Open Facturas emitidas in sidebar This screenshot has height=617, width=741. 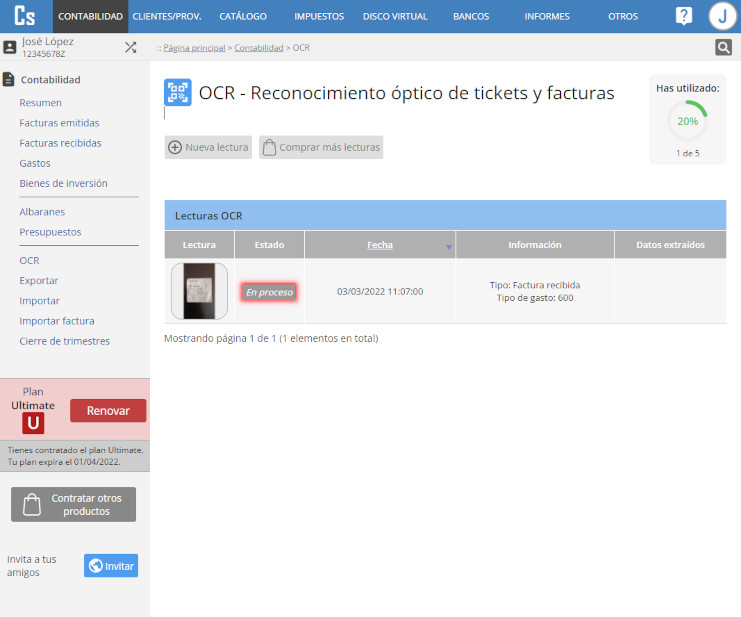(x=60, y=123)
